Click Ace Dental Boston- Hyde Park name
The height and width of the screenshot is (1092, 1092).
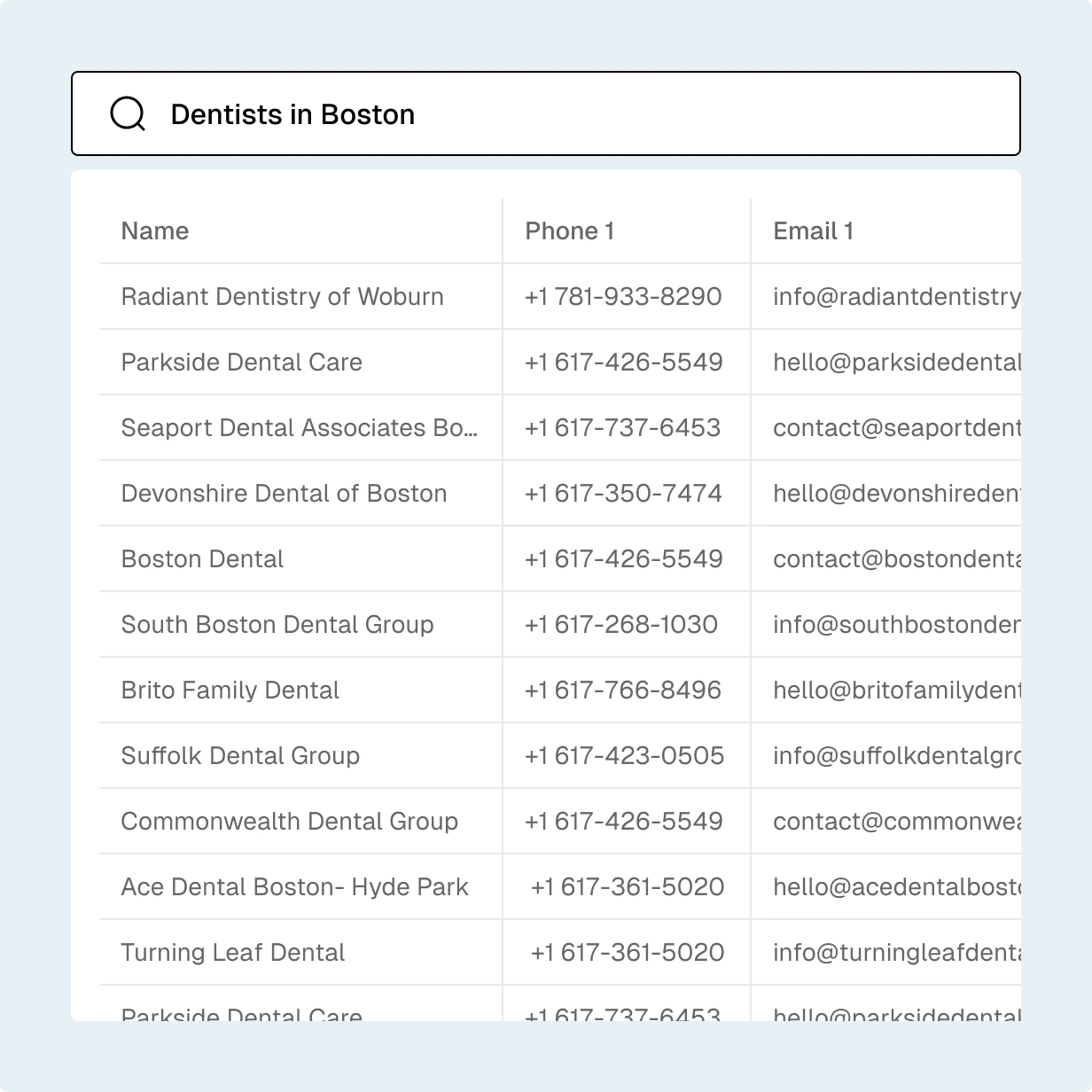click(294, 887)
